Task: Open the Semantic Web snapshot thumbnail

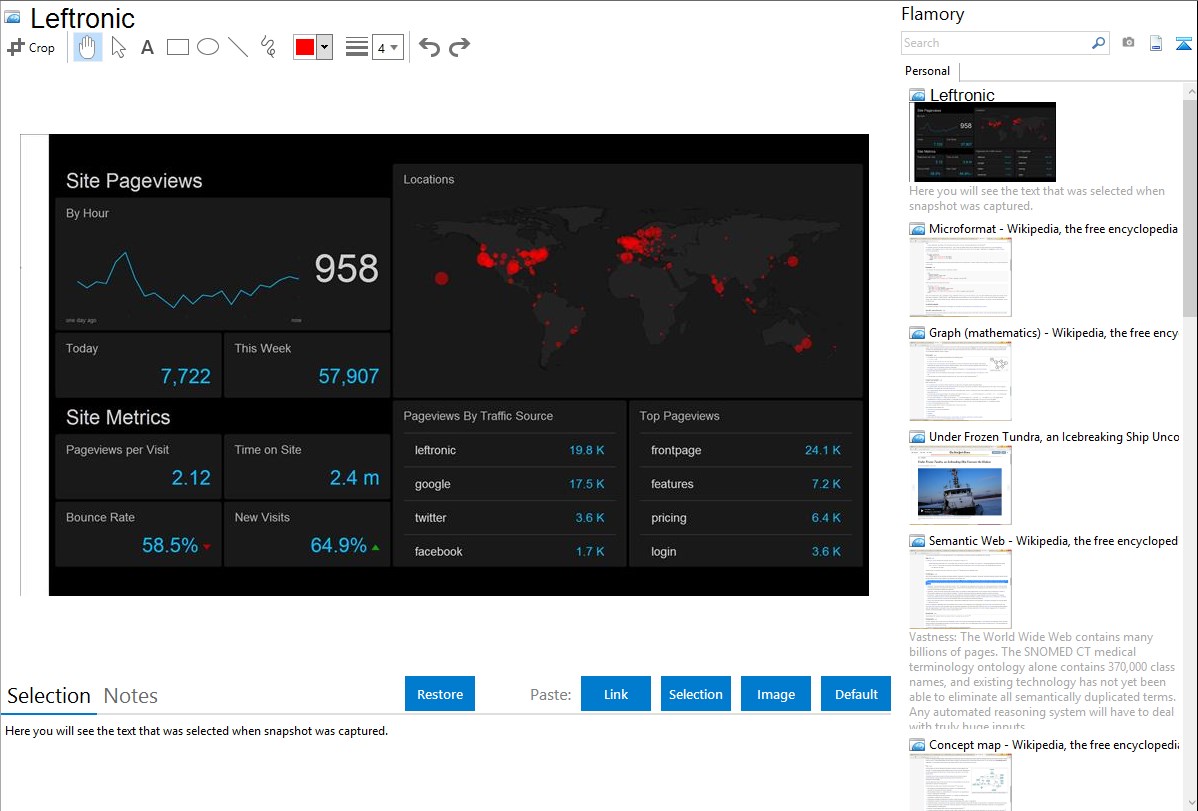Action: [x=960, y=589]
